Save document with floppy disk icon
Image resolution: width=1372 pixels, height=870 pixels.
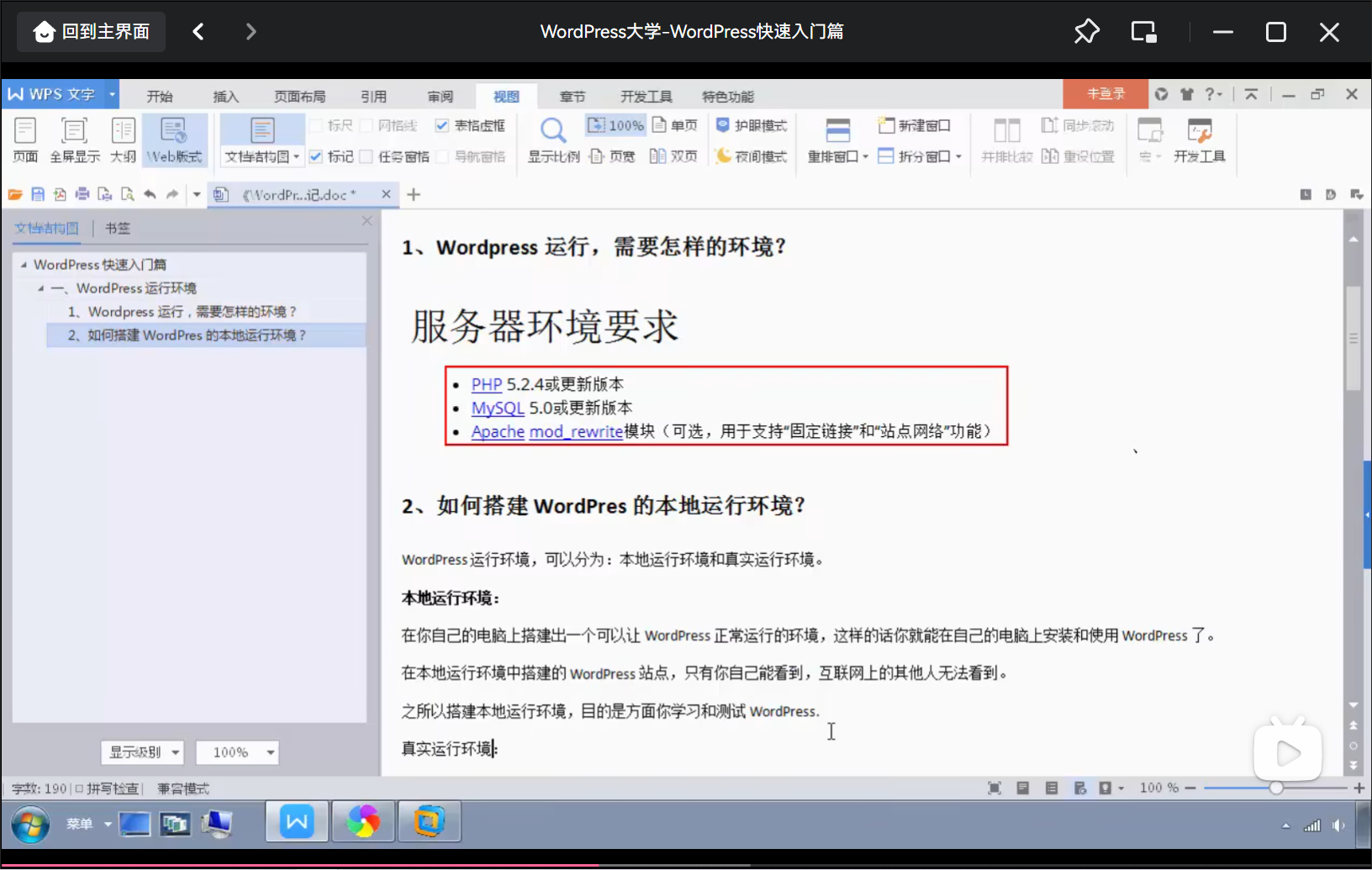coord(38,194)
